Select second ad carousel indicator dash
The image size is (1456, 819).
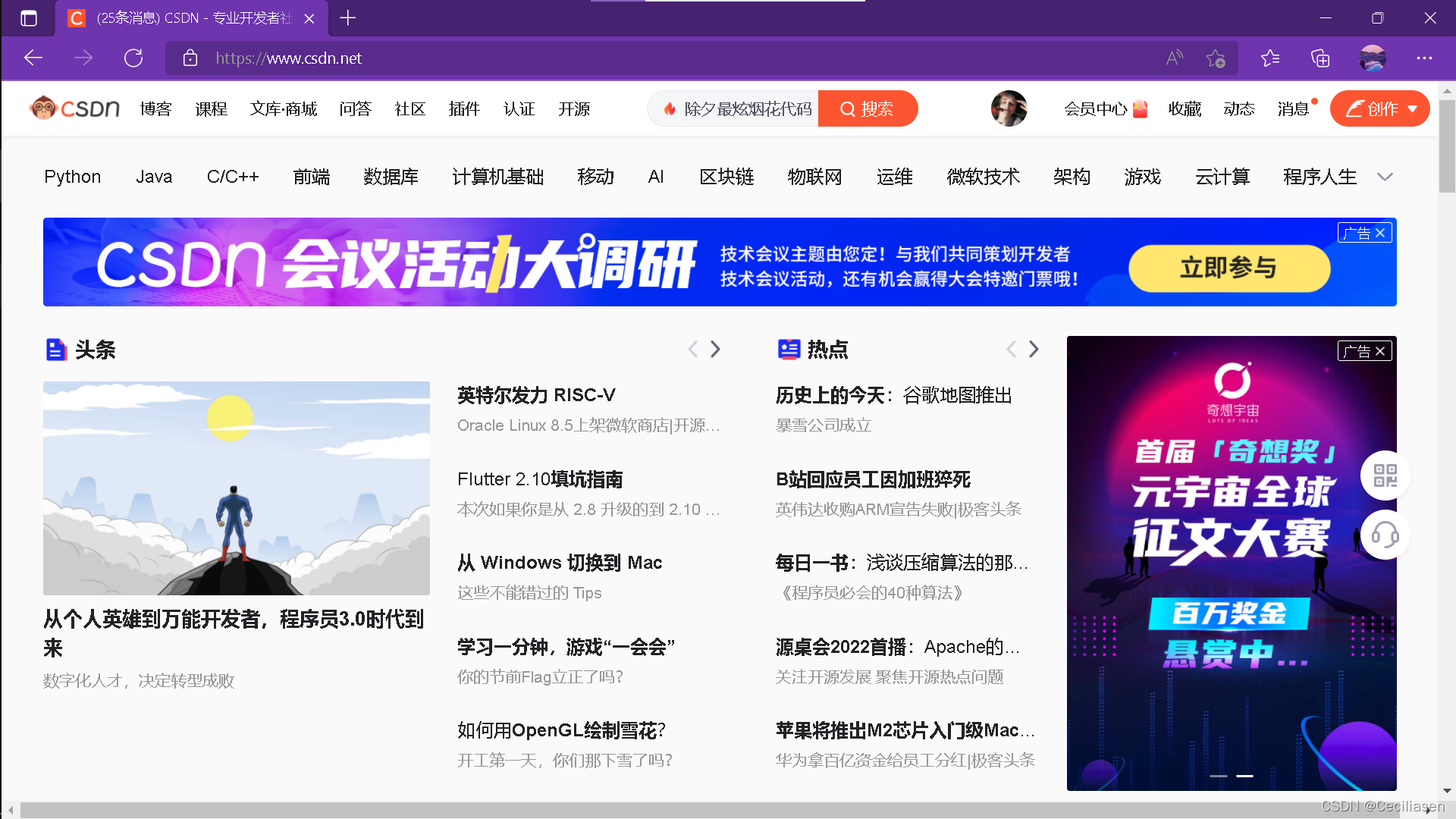1244,776
